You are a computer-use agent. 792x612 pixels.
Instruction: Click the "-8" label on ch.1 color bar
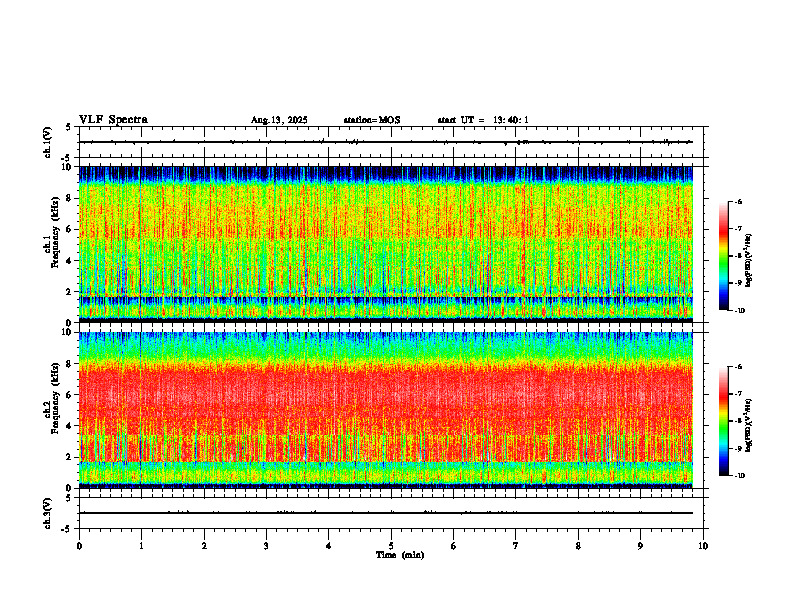coord(738,256)
